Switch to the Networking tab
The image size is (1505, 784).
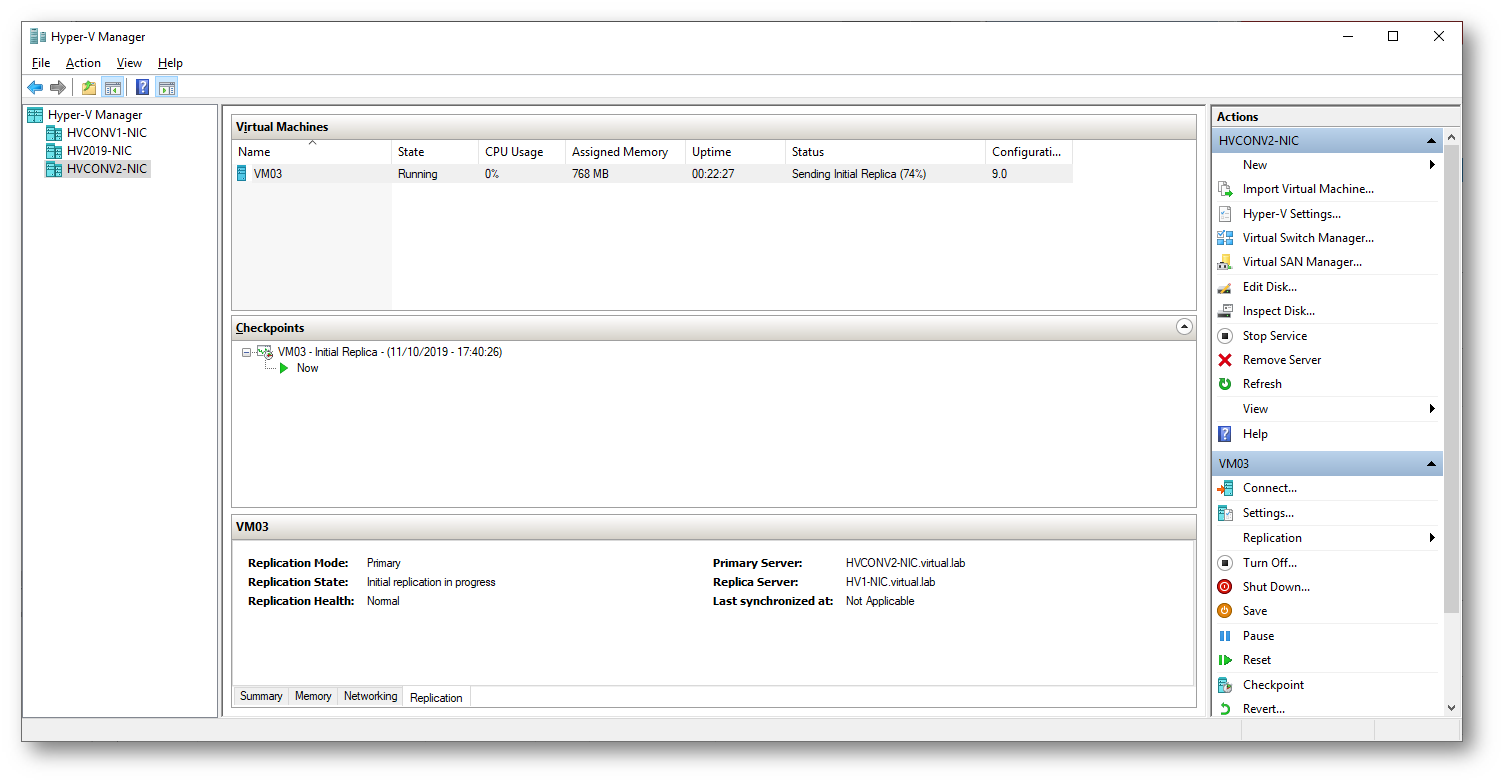click(370, 696)
